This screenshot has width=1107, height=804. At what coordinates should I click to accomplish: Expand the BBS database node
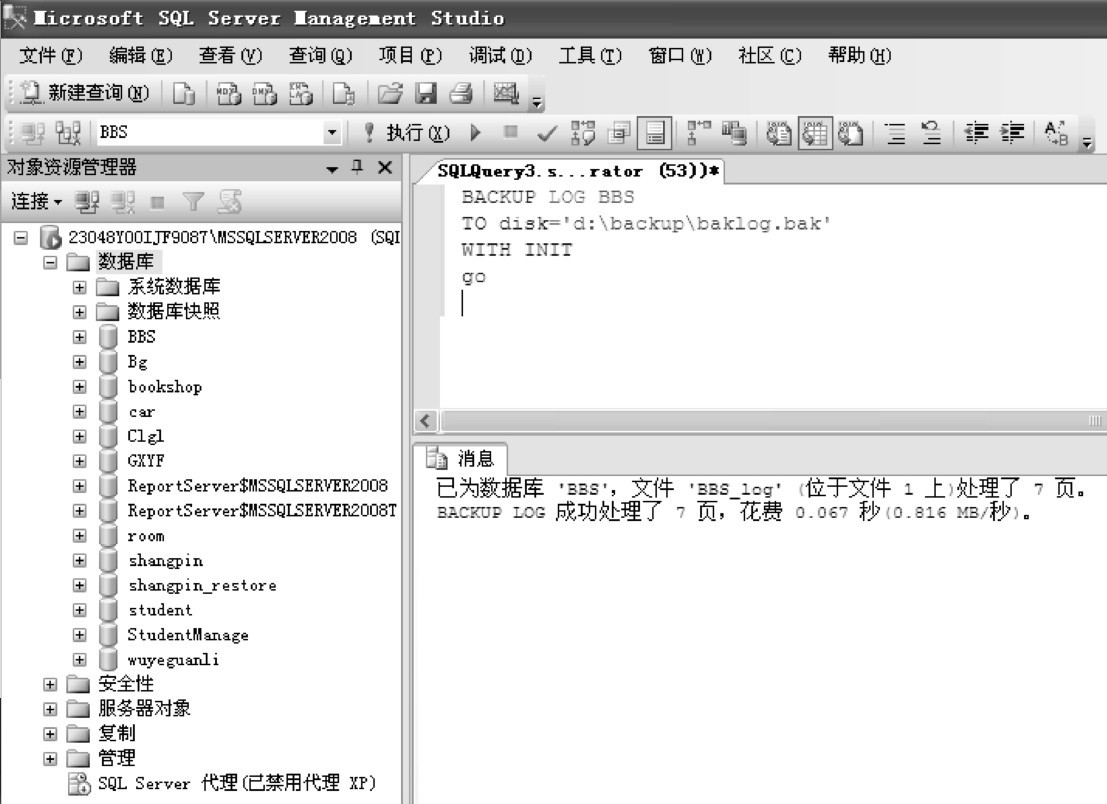(79, 337)
